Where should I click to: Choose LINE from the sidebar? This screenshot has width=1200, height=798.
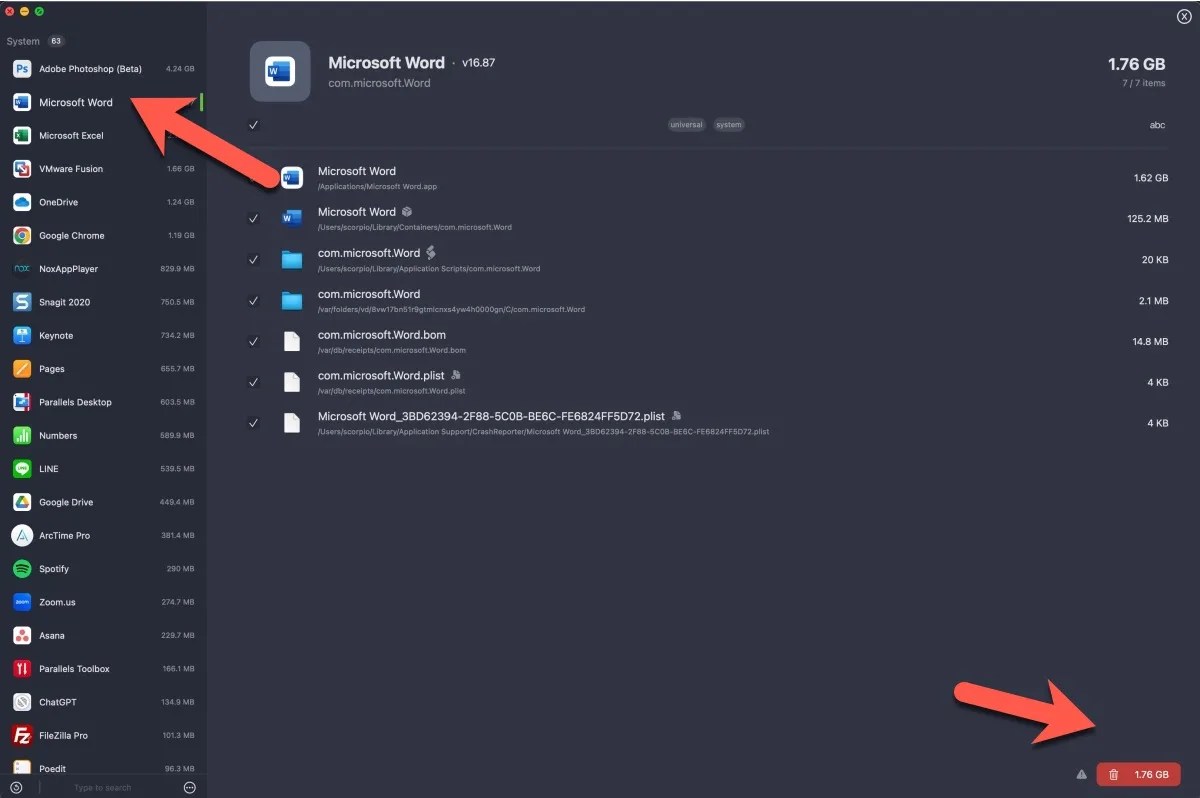click(x=103, y=469)
